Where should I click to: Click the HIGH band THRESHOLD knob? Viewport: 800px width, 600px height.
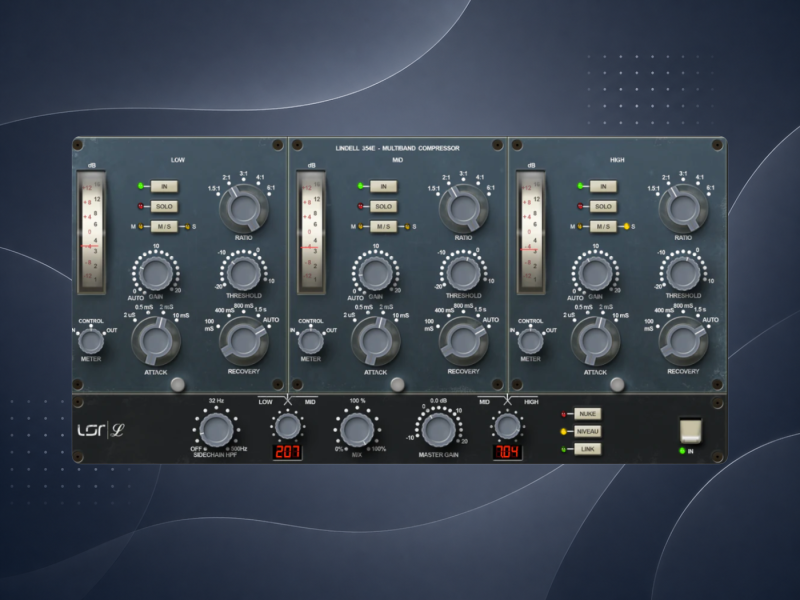click(x=683, y=273)
